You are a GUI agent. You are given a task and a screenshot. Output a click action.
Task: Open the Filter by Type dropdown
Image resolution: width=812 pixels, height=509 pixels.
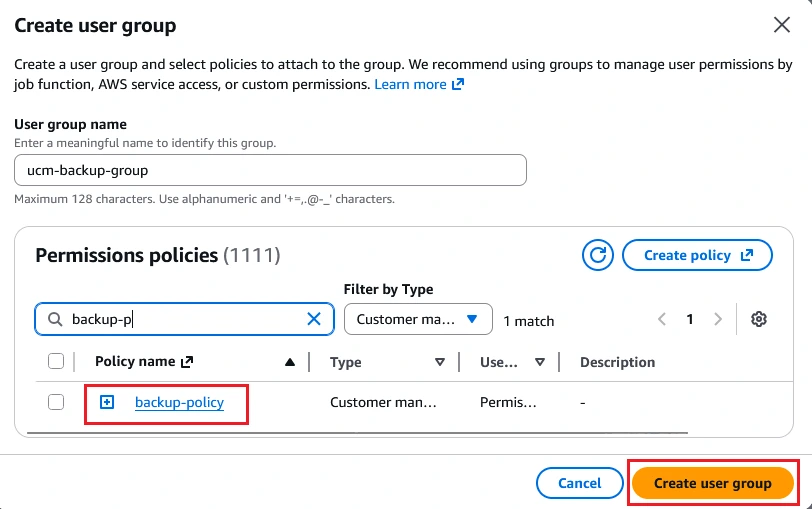coord(418,319)
